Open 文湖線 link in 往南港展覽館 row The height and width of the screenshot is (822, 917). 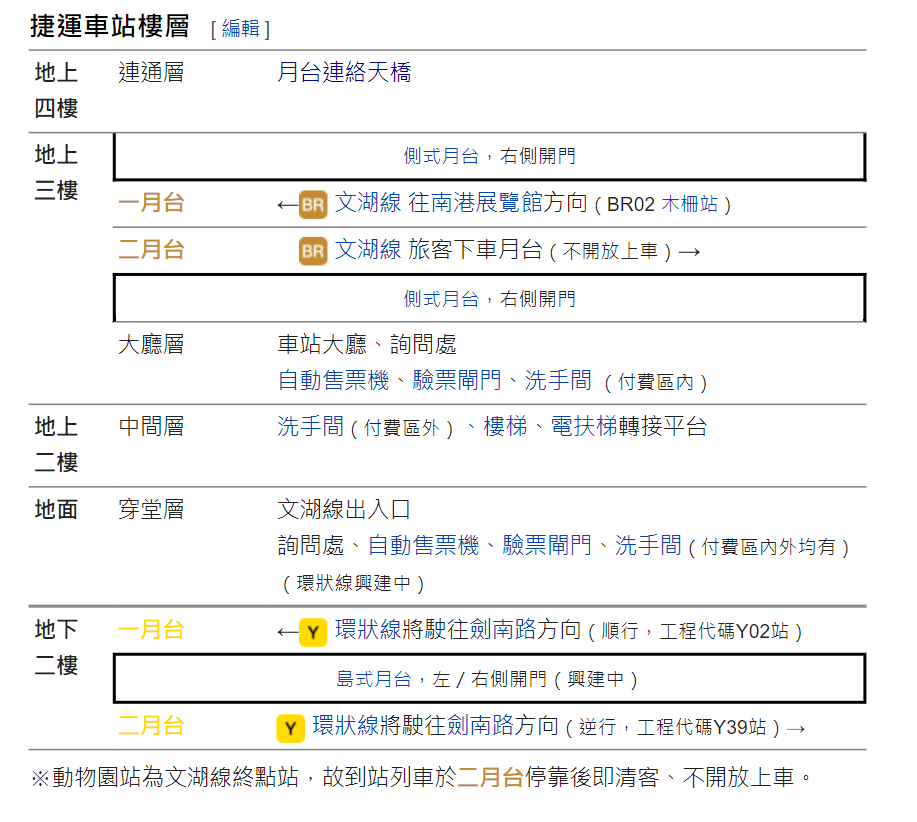tap(368, 203)
